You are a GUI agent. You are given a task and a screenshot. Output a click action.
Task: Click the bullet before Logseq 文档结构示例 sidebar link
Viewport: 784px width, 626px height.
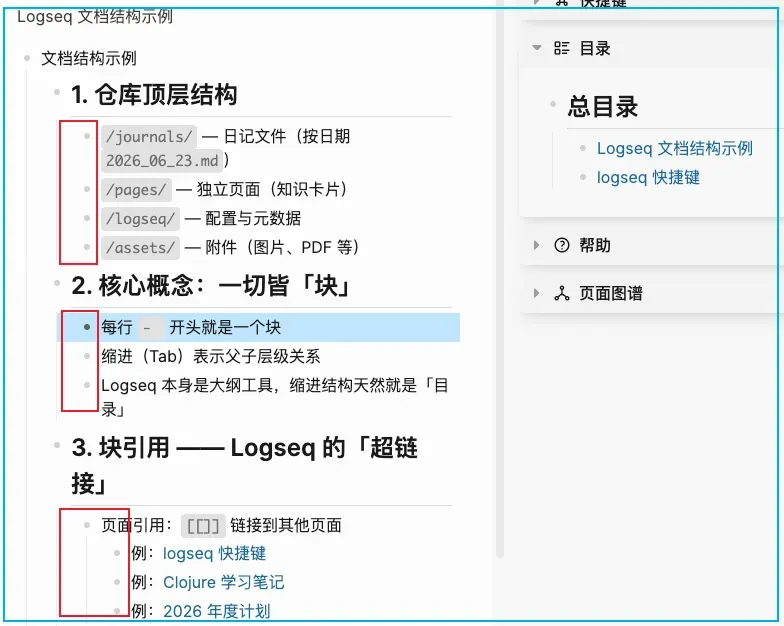583,148
